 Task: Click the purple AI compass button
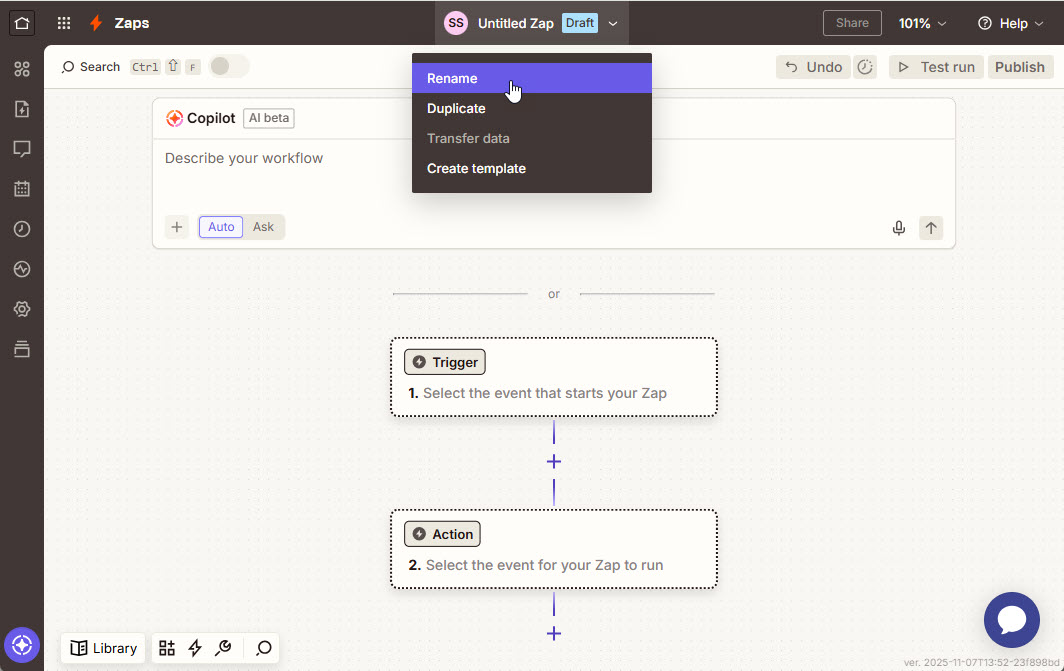[22, 645]
